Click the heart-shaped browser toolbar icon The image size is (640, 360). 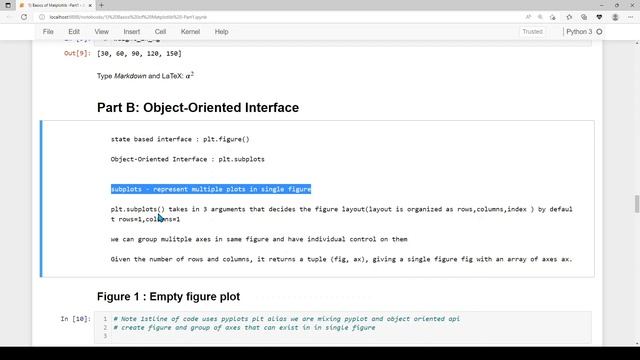click(x=599, y=17)
